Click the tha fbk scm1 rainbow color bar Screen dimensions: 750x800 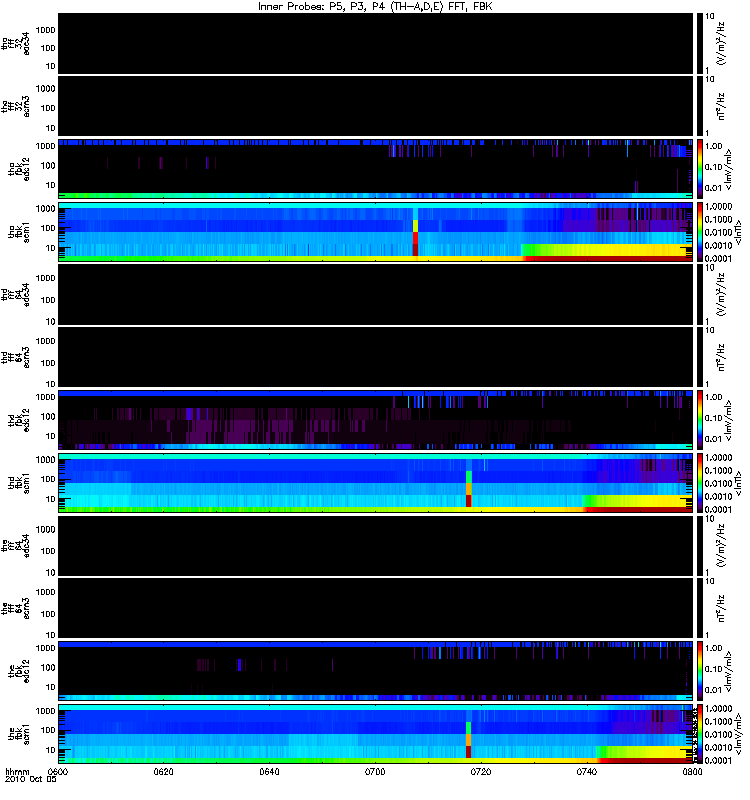[699, 231]
